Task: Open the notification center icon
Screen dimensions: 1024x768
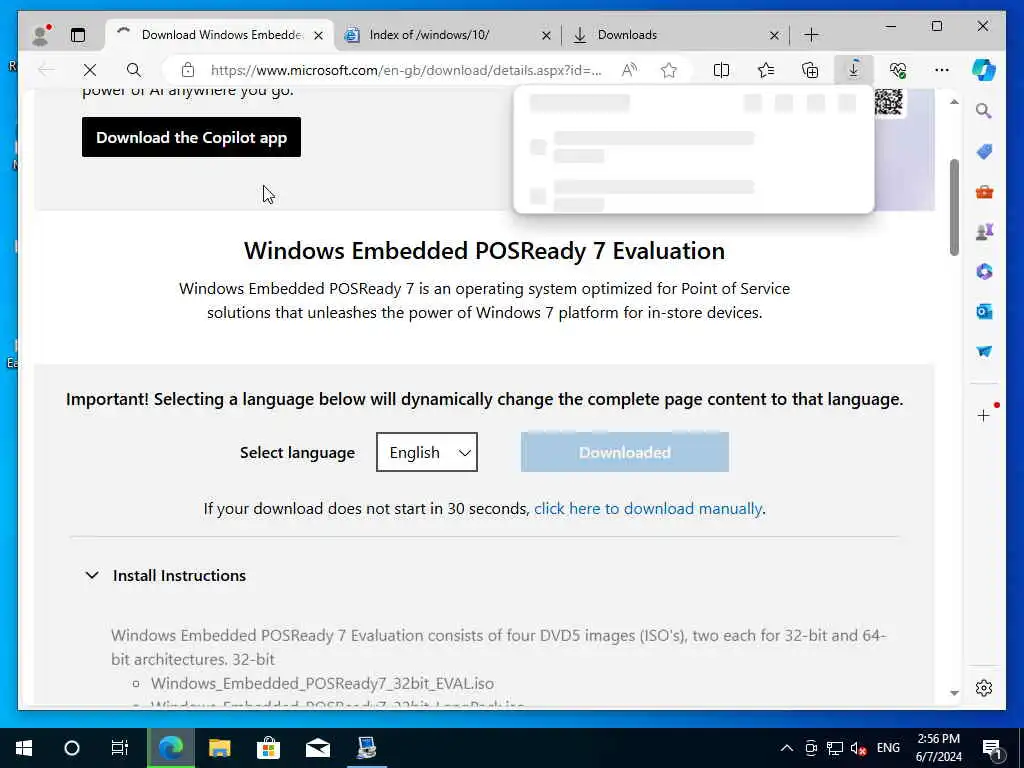Action: [993, 748]
